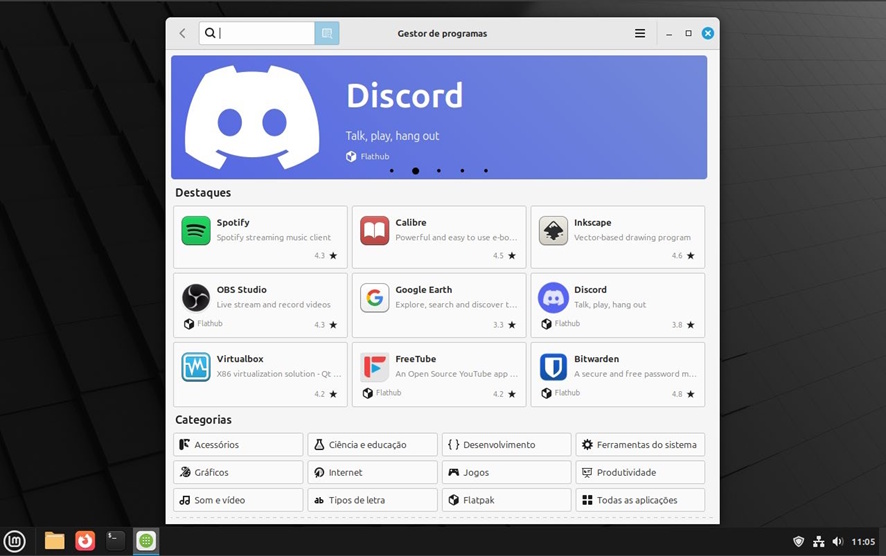Select the first banner carousel dot
The height and width of the screenshot is (556, 886).
(x=391, y=171)
